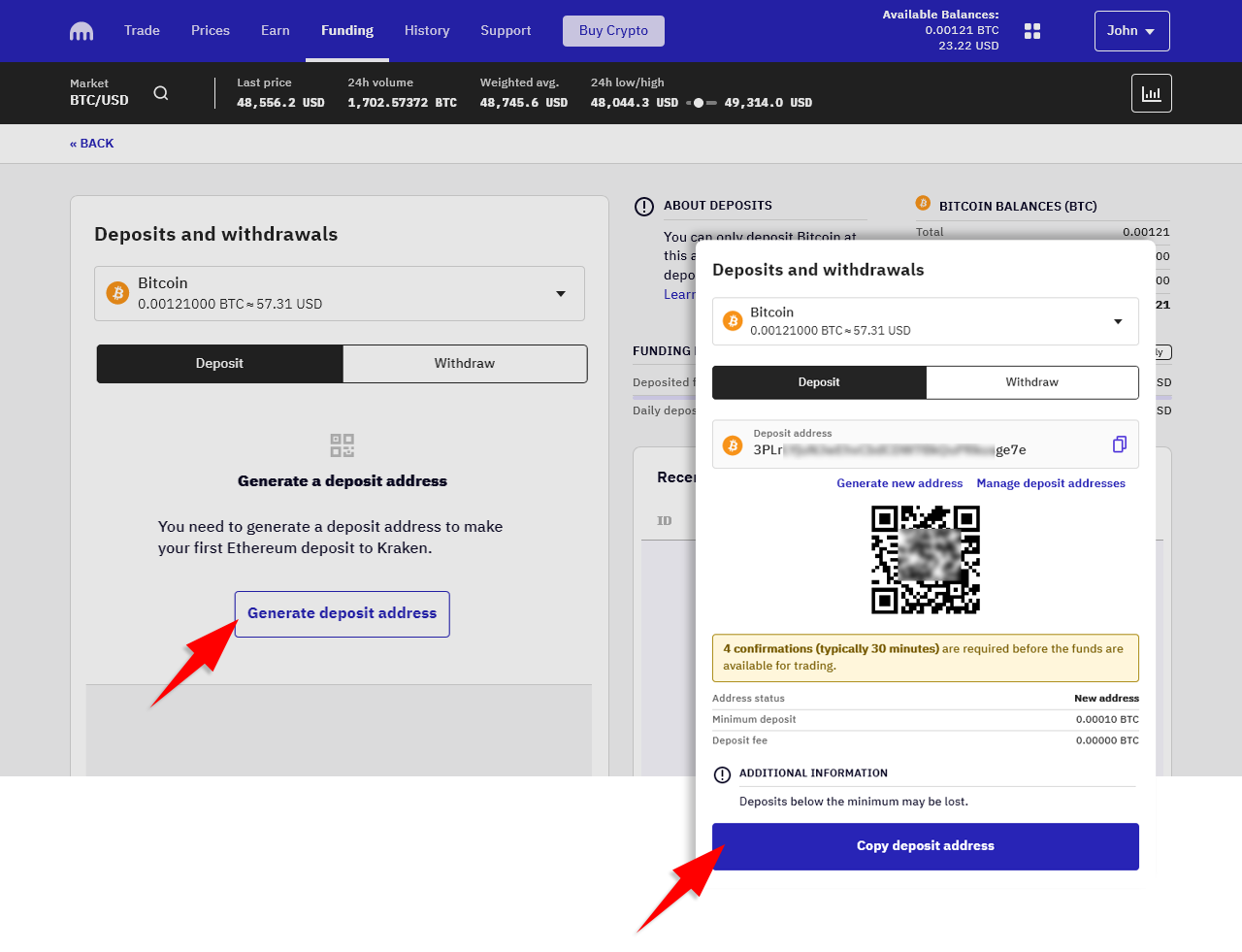Click weighted avg. 48,745.6 USD

(524, 103)
